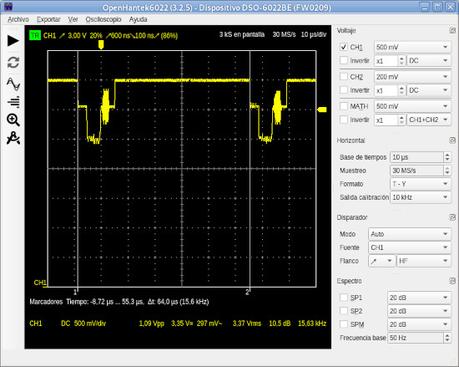Undock the Horizontal panel icon
The width and height of the screenshot is (459, 367).
(x=452, y=140)
